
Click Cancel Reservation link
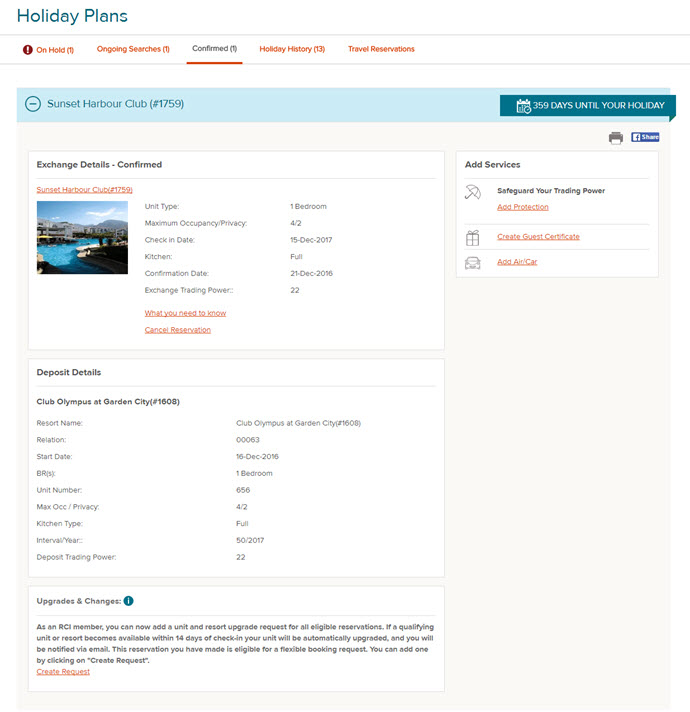pyautogui.click(x=177, y=330)
